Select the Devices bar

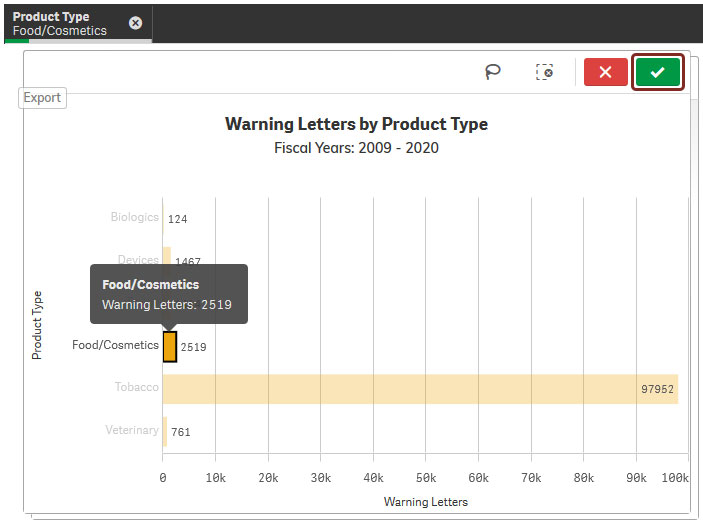pos(167,261)
